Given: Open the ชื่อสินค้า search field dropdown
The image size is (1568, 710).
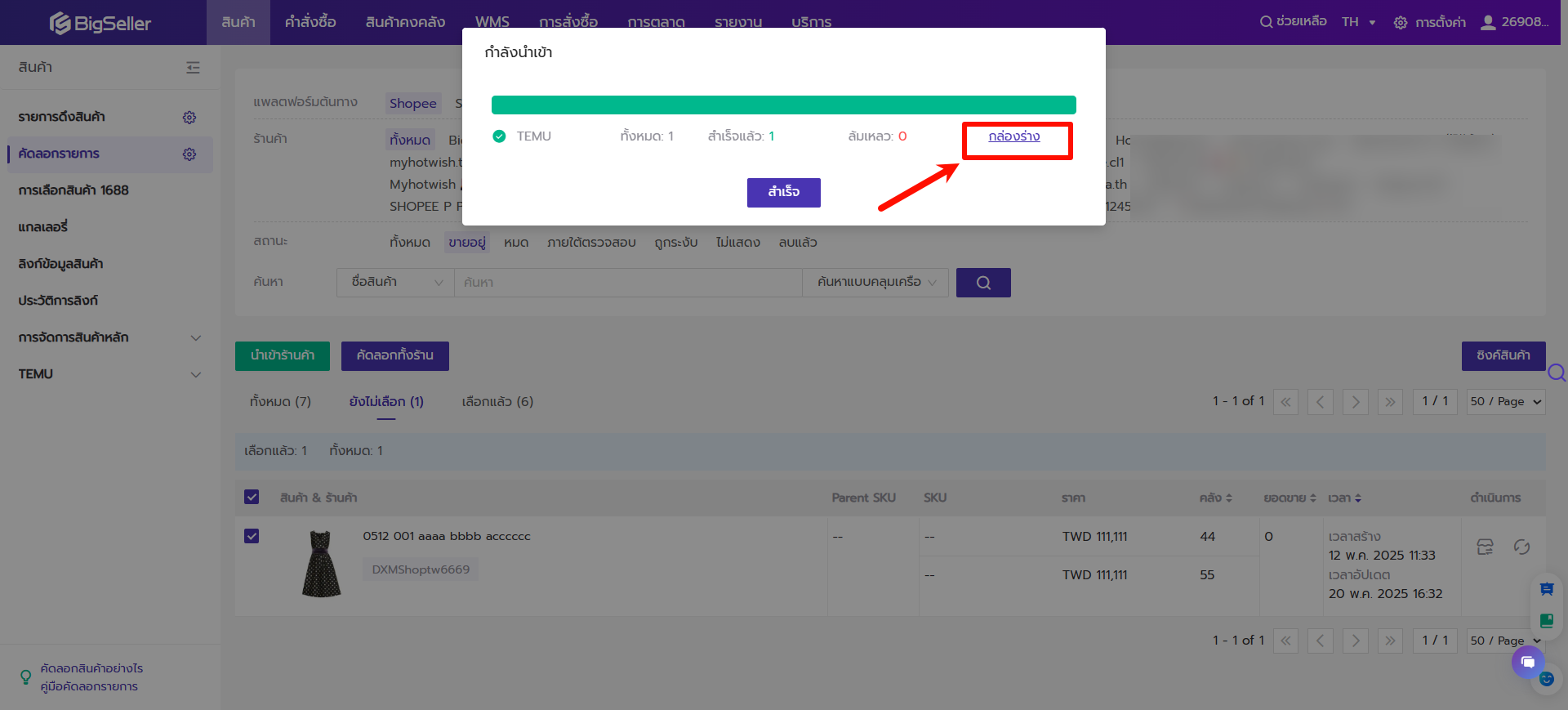Looking at the screenshot, I should click(x=395, y=283).
